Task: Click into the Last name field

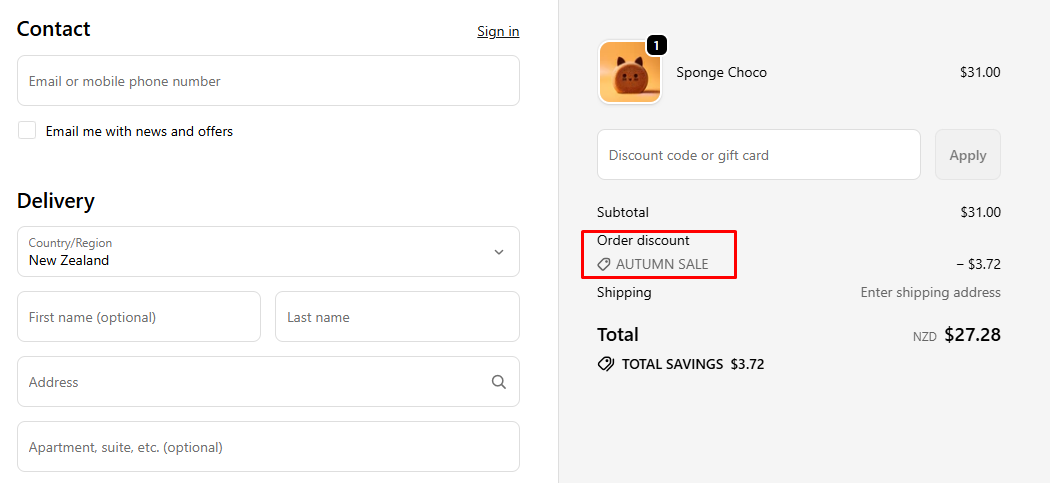Action: (x=397, y=317)
